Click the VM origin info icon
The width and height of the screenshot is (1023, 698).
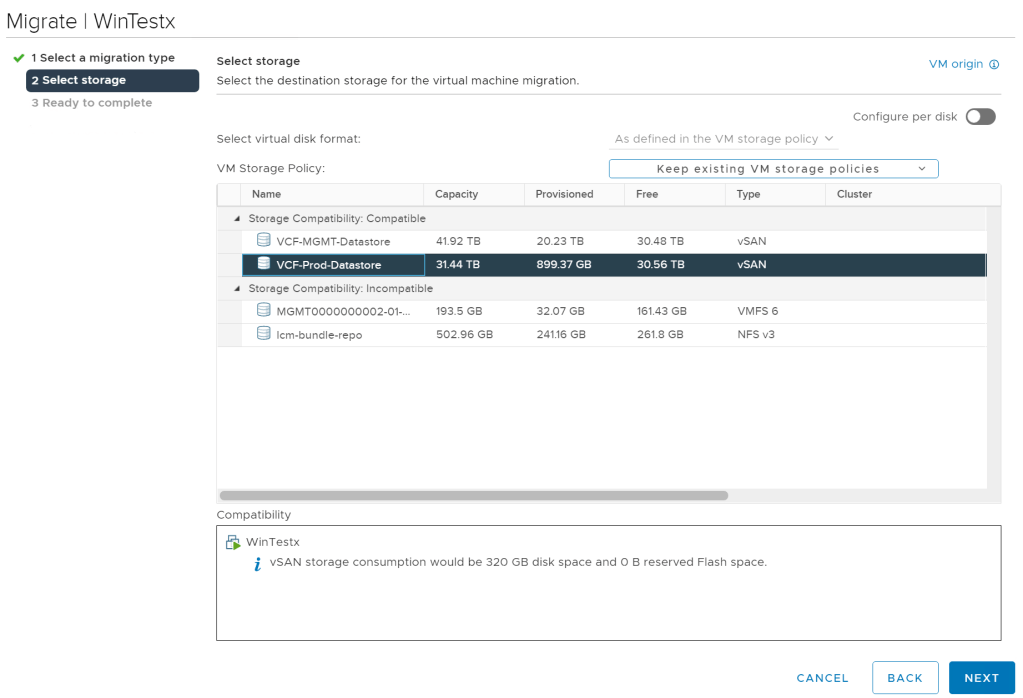click(x=994, y=64)
